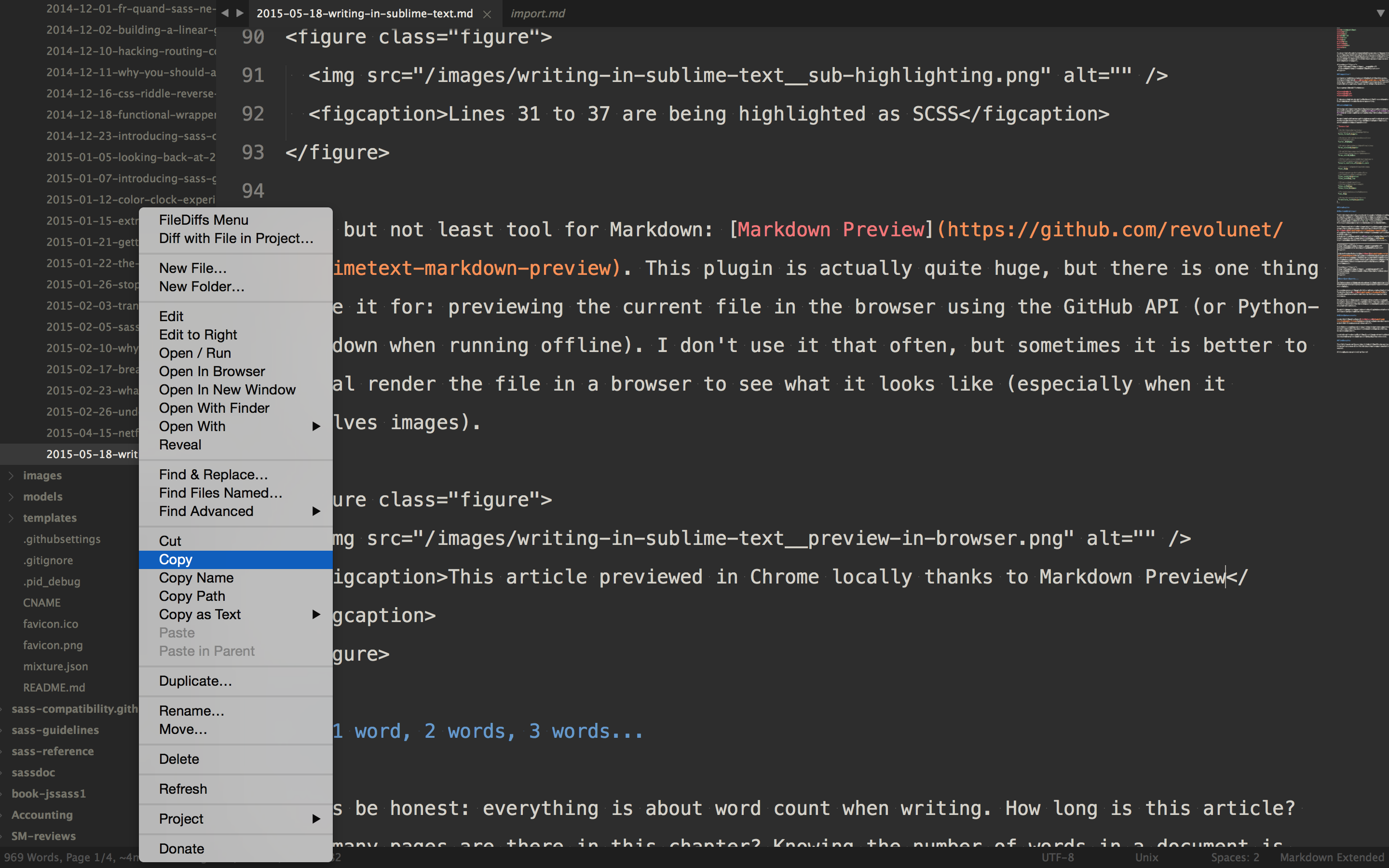Open the Project submenu arrow
This screenshot has width=1389, height=868.
point(316,819)
